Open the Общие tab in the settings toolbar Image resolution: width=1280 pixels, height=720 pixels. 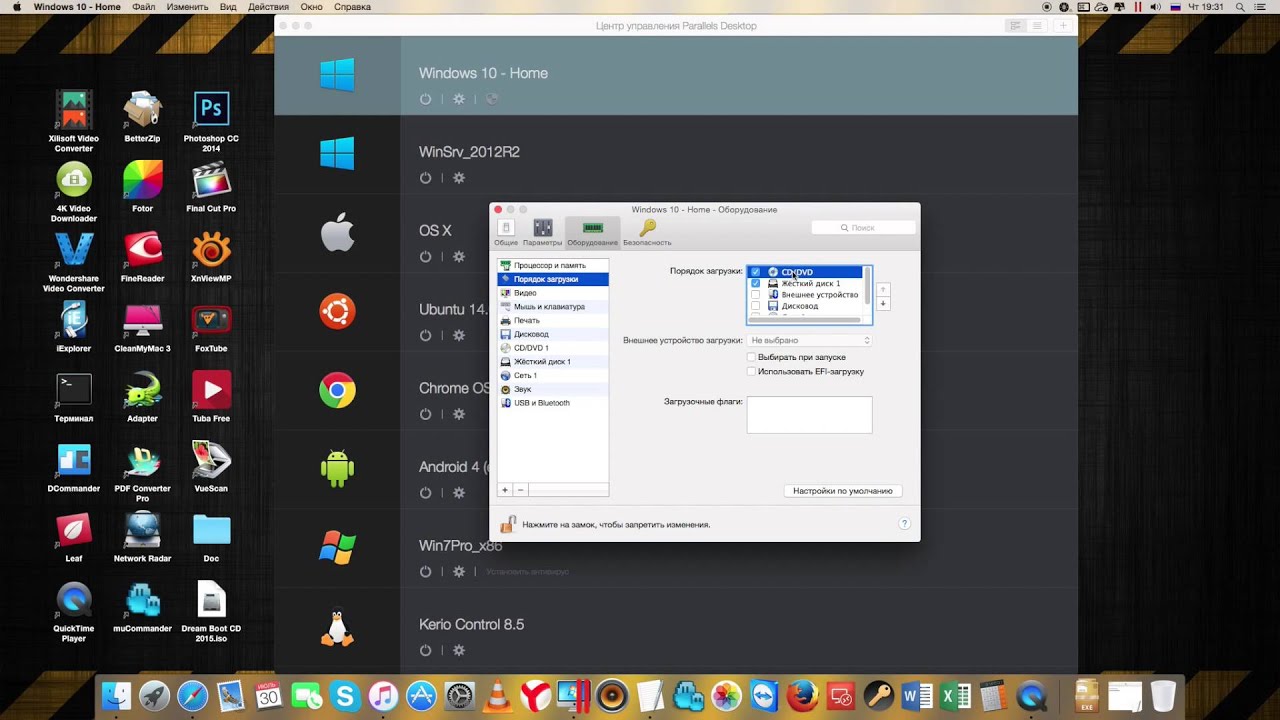(x=505, y=233)
